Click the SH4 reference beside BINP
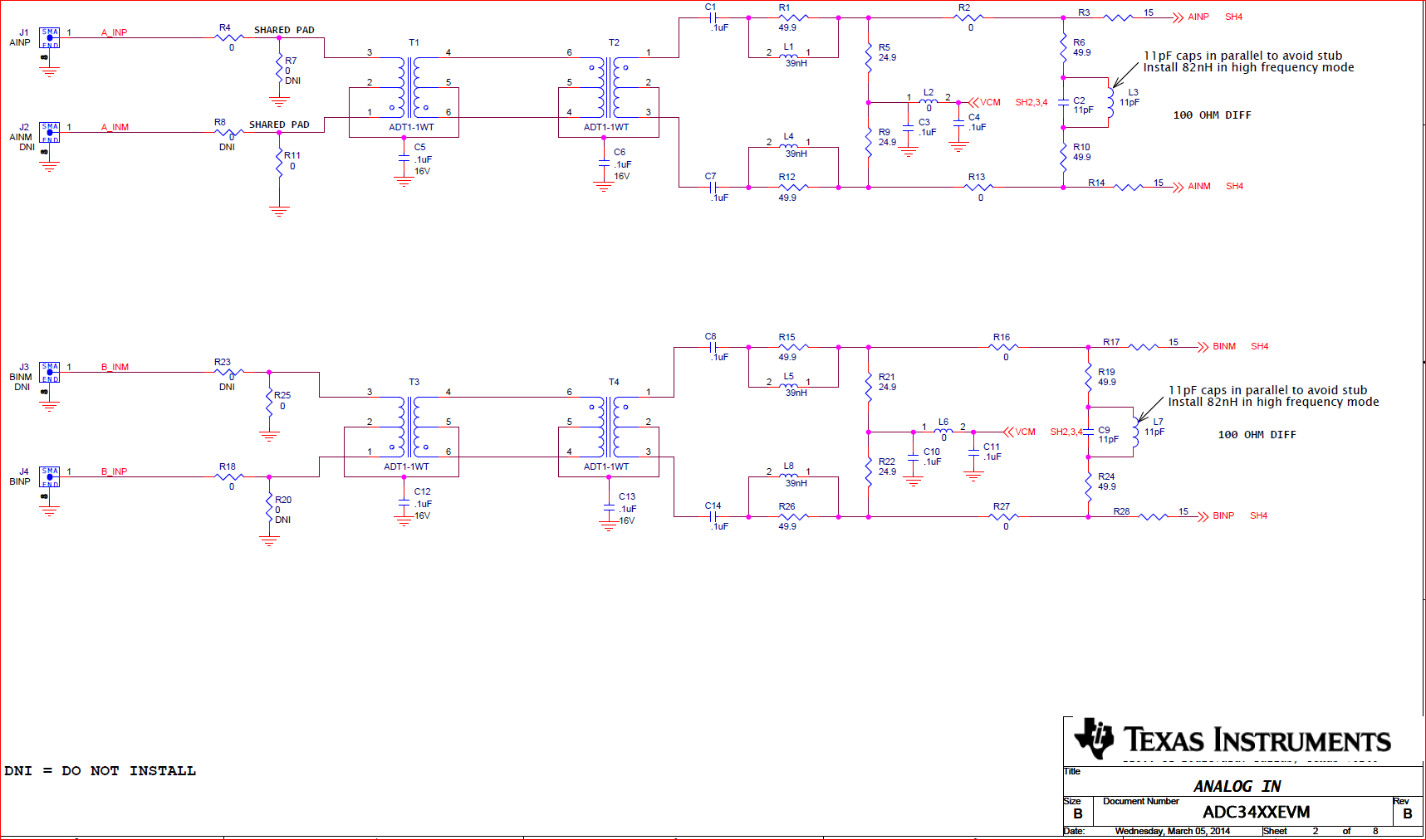 (x=1258, y=515)
